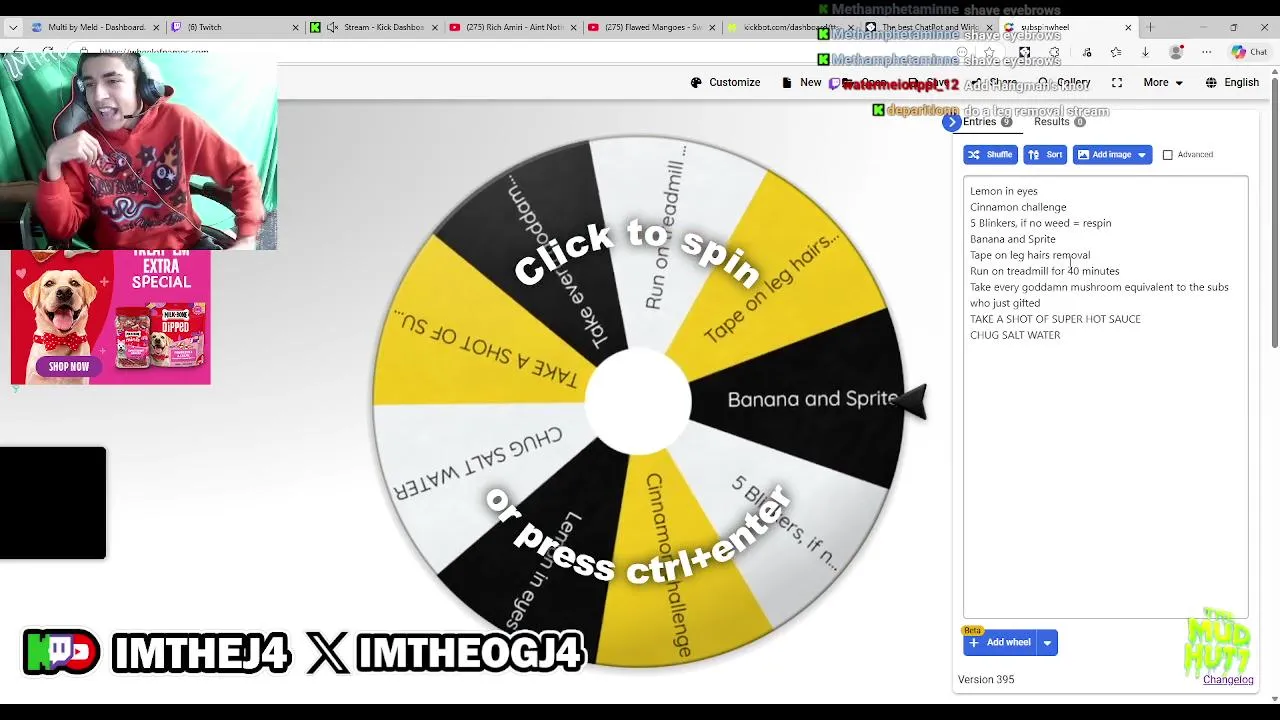Click the 'Banana and Sprite' entry line

[x=1012, y=239]
